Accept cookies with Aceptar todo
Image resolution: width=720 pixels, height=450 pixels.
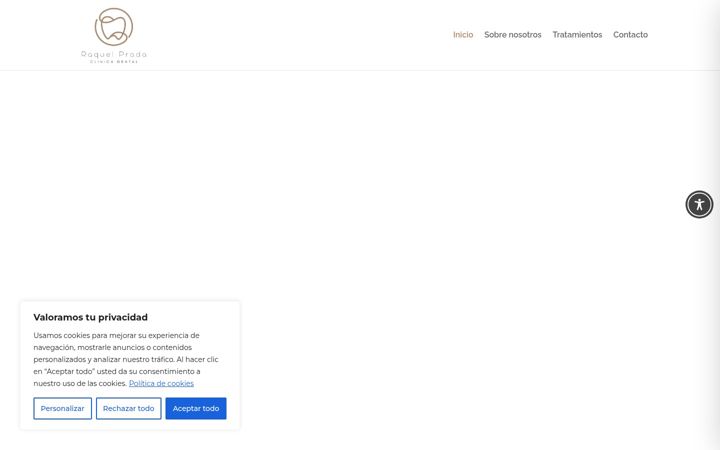(196, 408)
